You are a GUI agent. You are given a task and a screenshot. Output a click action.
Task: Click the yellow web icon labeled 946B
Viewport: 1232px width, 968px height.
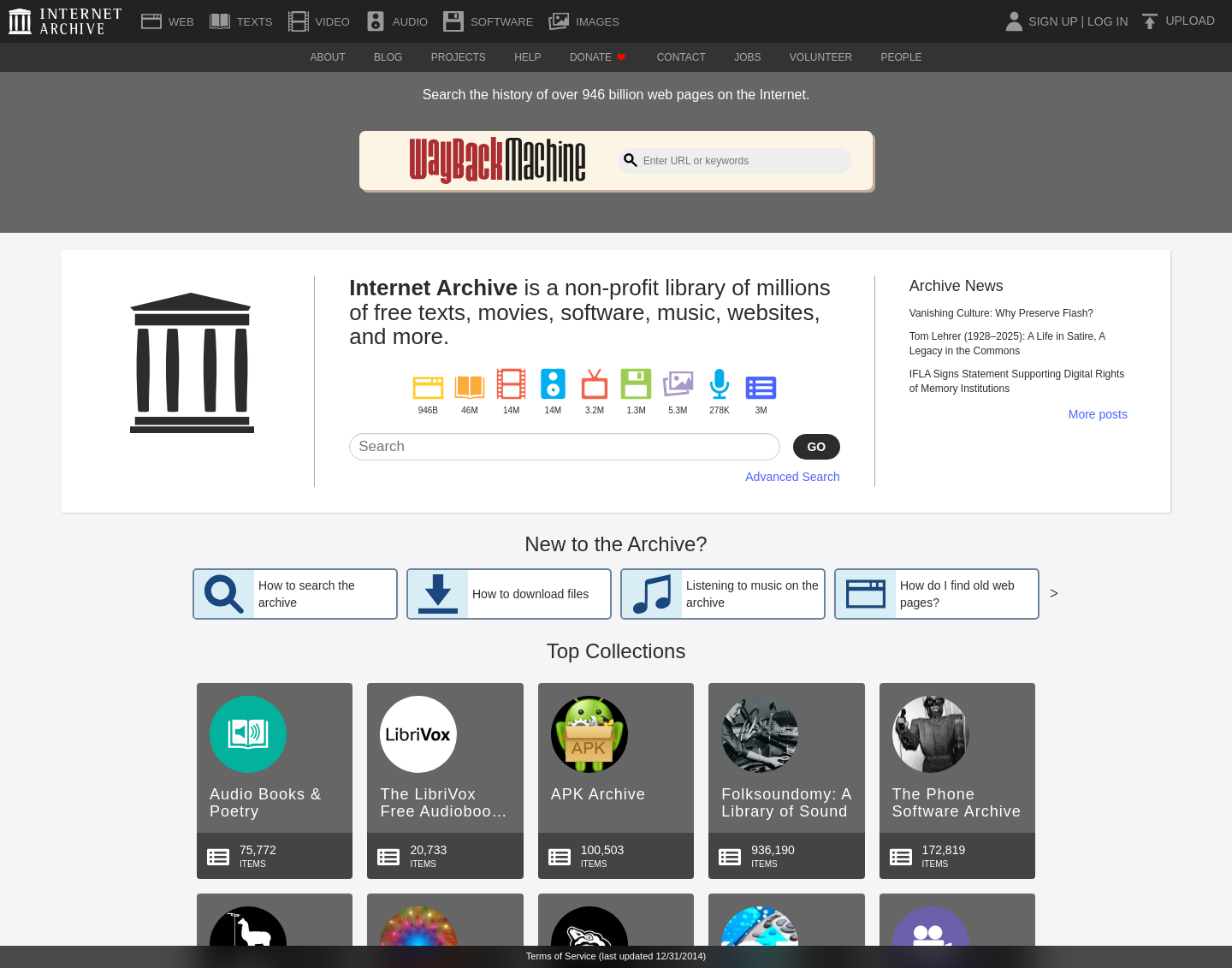click(428, 388)
